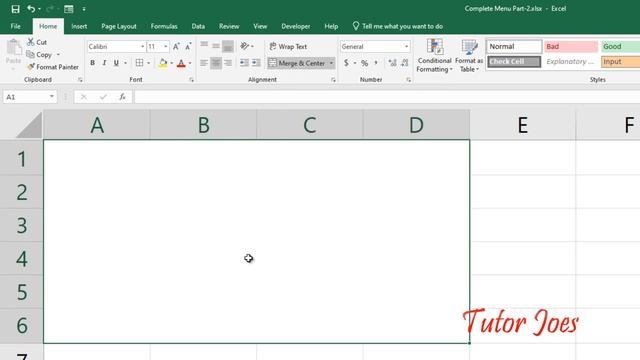The width and height of the screenshot is (640, 360).
Task: Switch to the Page Layout tab
Action: (x=119, y=26)
